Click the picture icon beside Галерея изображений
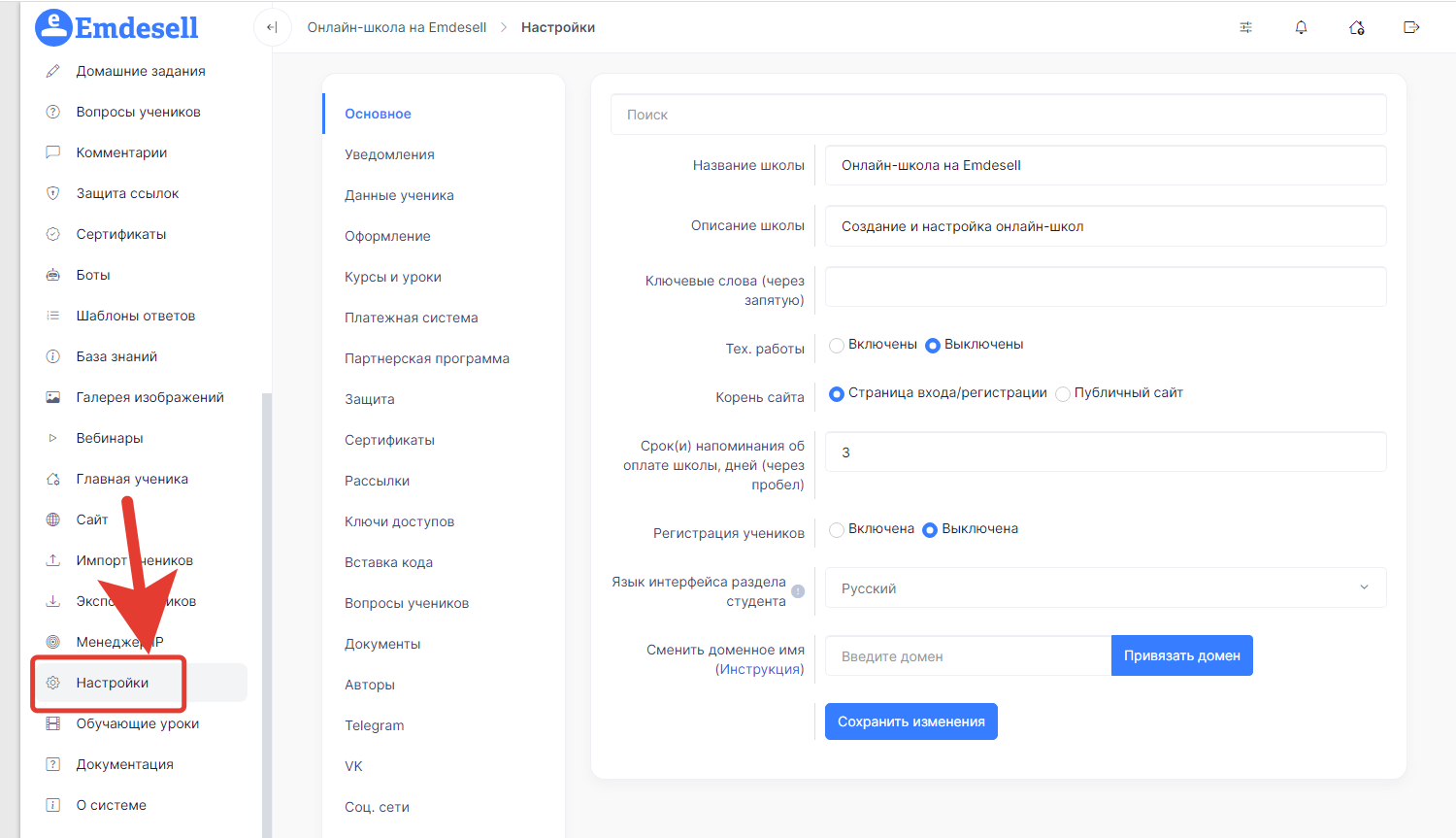The image size is (1456, 838). click(53, 397)
